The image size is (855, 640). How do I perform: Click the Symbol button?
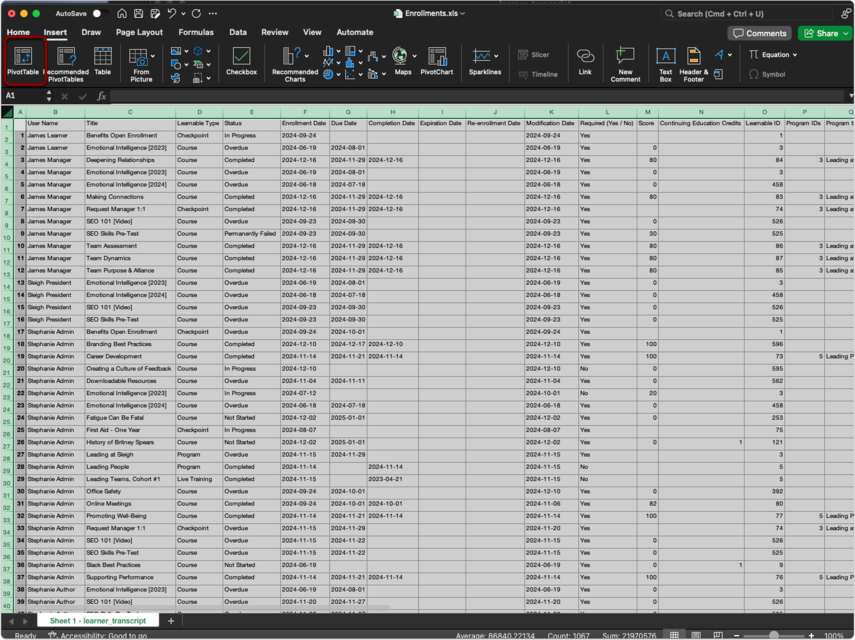click(767, 74)
